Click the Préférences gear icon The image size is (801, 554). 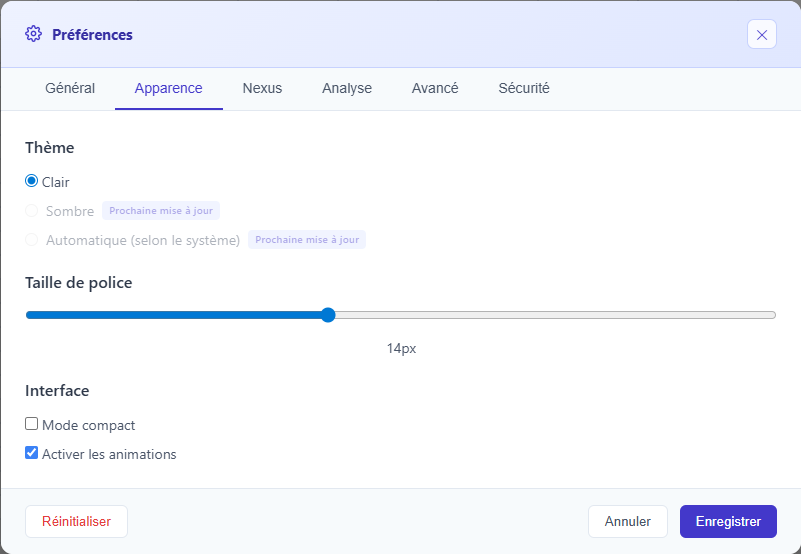pos(34,34)
